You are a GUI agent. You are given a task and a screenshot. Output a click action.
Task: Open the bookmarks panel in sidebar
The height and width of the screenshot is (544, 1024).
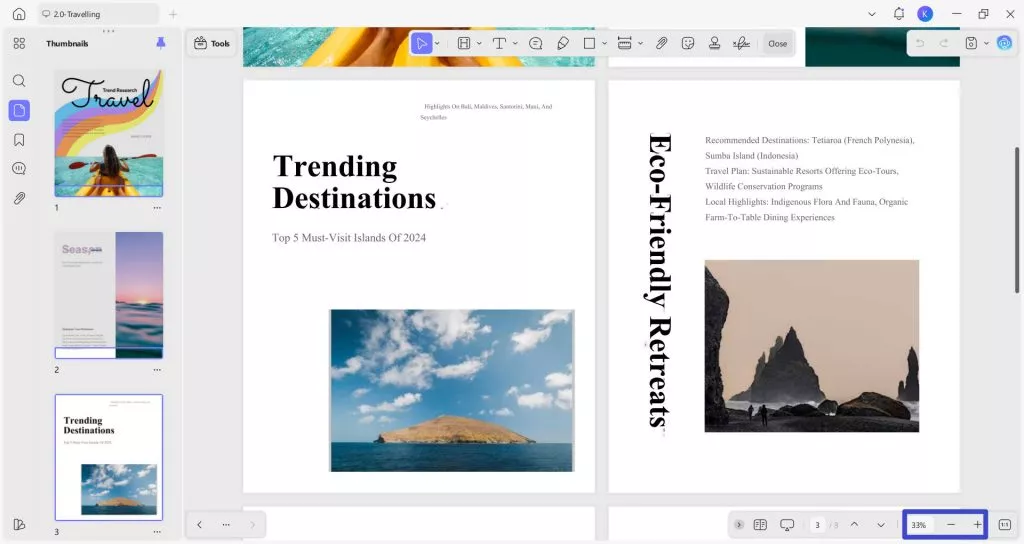click(19, 139)
